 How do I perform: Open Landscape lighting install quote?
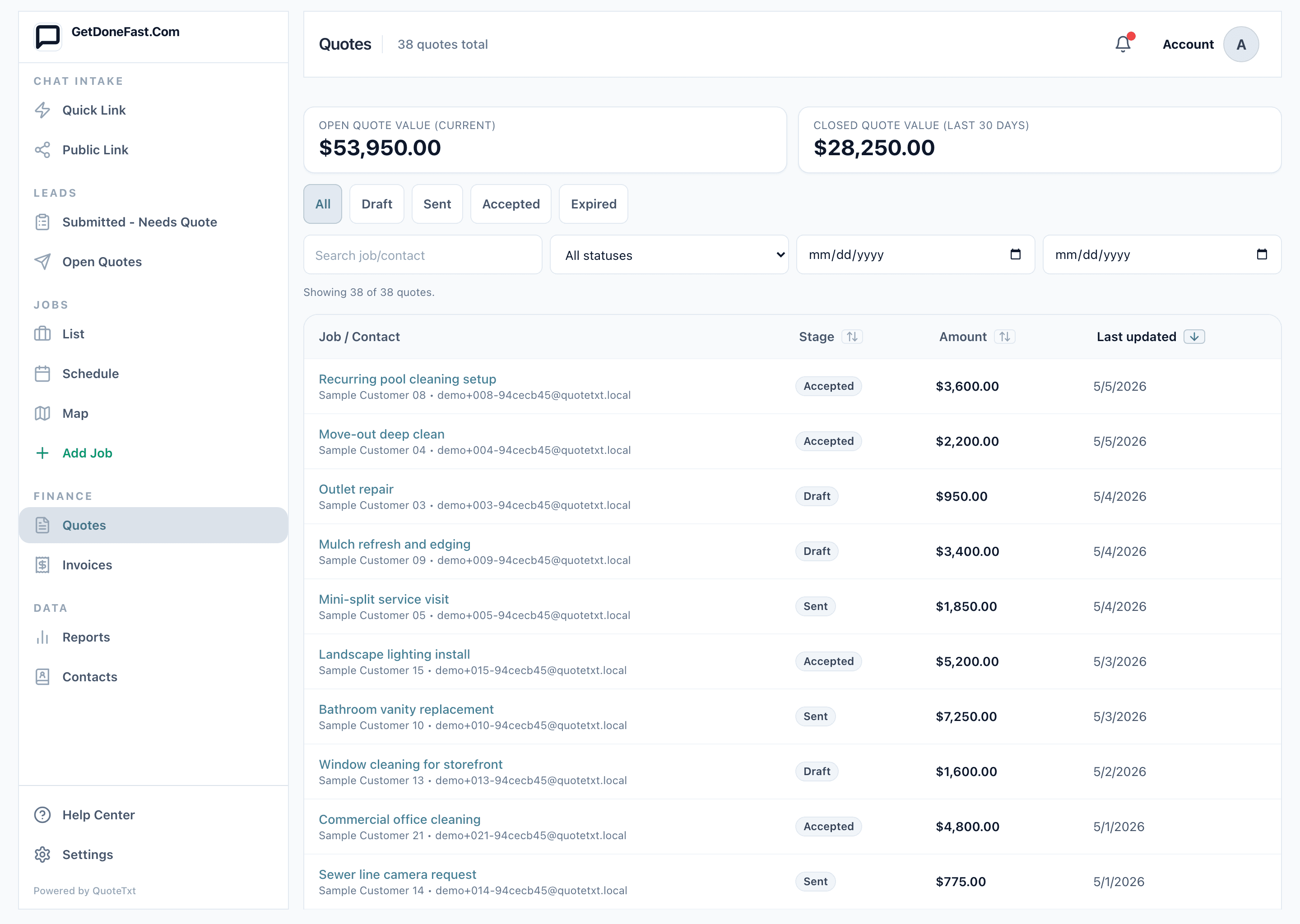click(394, 654)
